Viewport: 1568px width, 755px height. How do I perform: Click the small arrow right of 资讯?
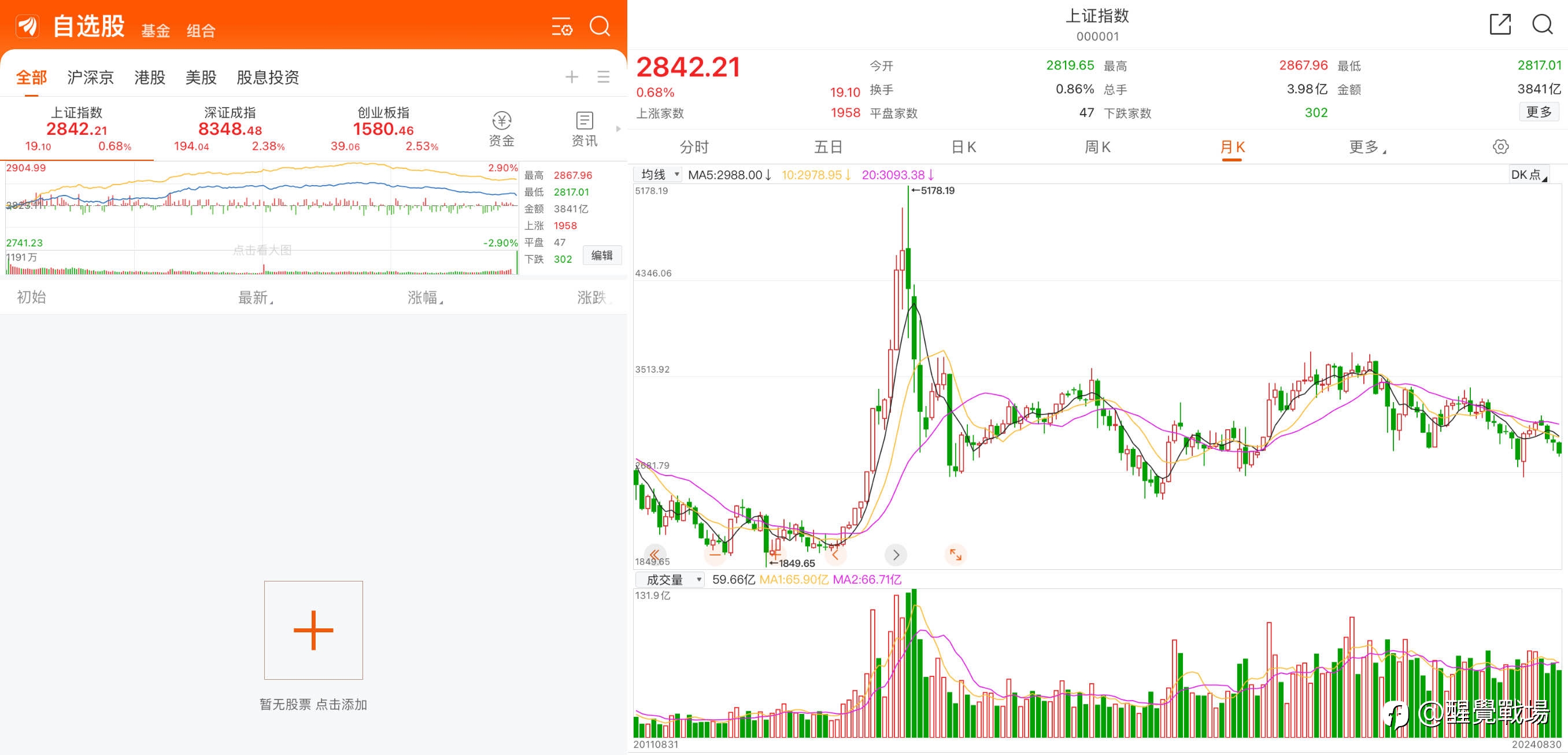point(619,128)
